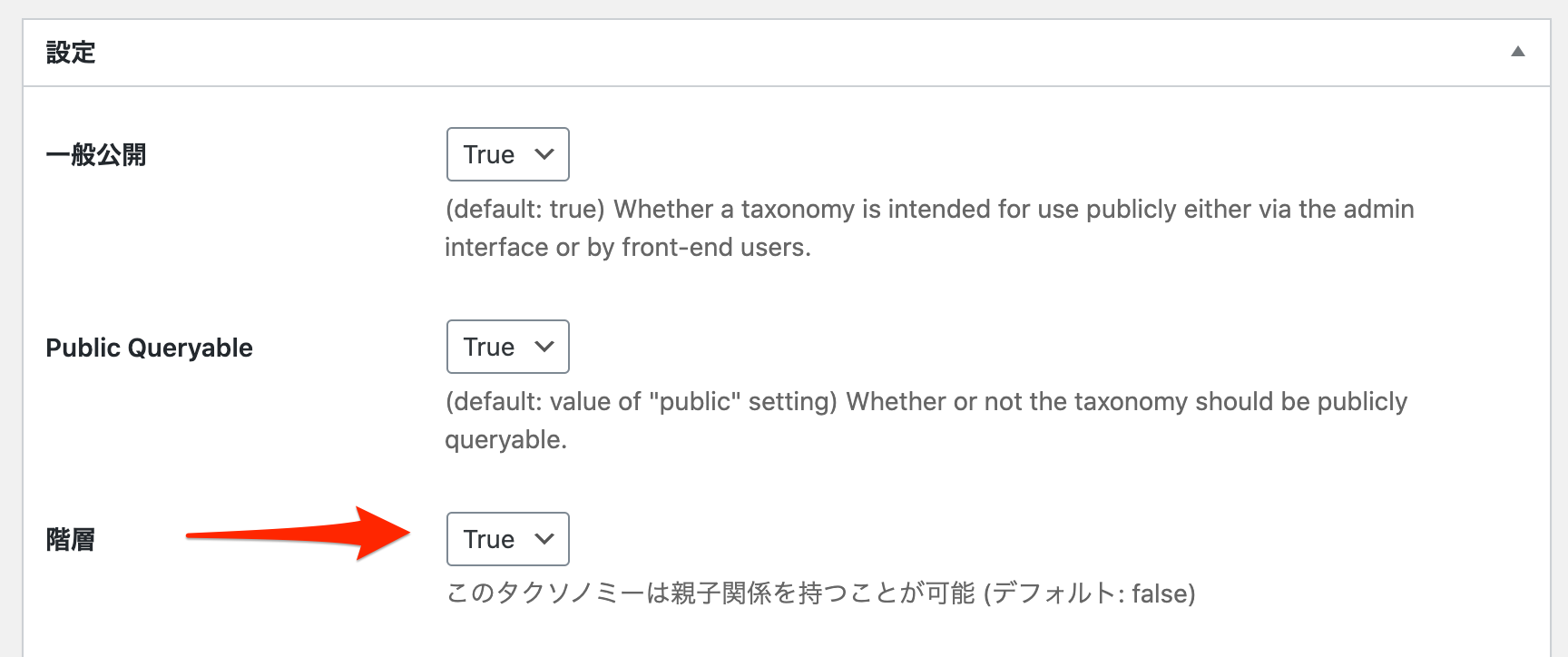The width and height of the screenshot is (1568, 657).
Task: Click the 階層 field label
Action: (71, 540)
